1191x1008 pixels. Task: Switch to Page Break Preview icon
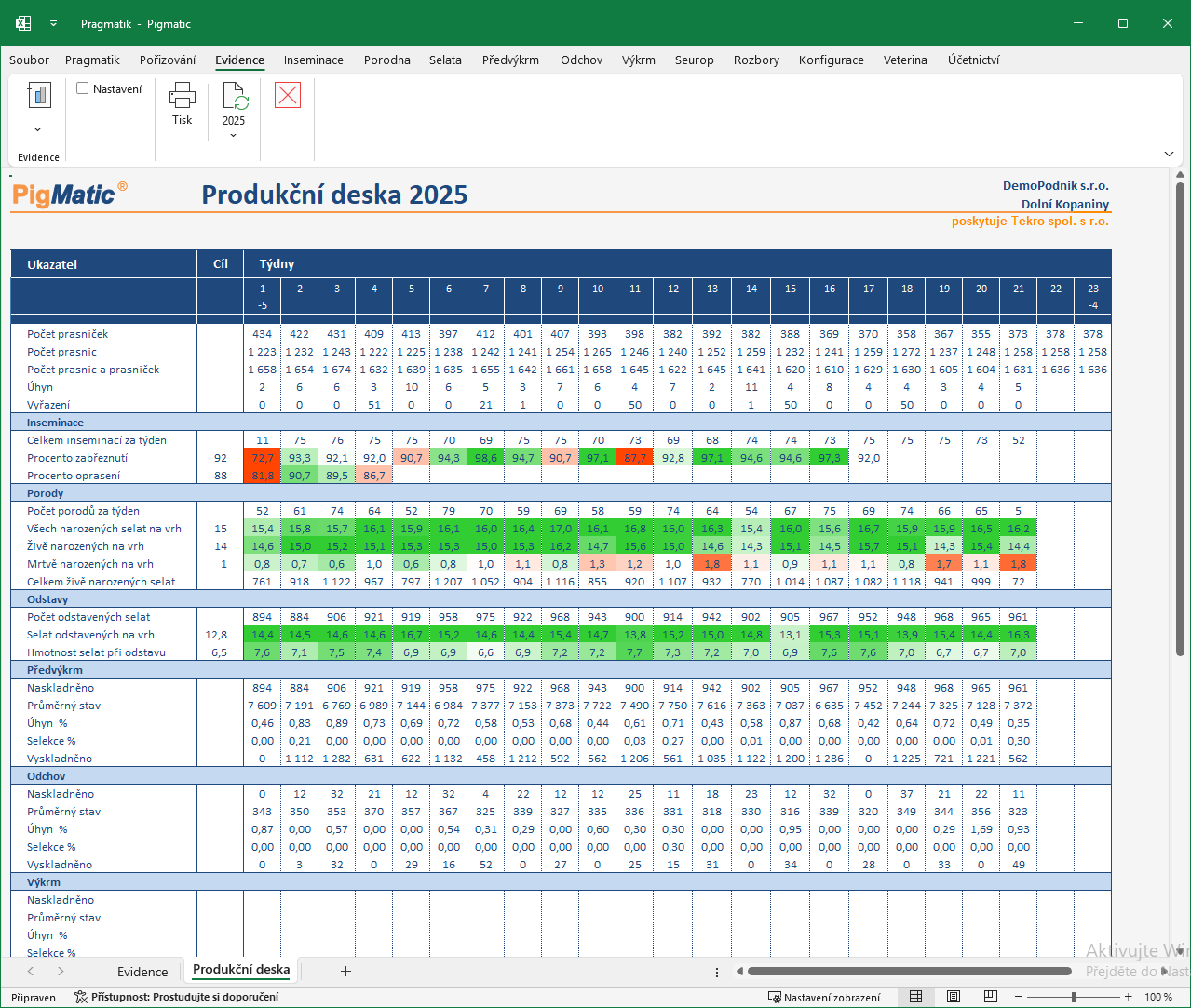click(x=990, y=997)
